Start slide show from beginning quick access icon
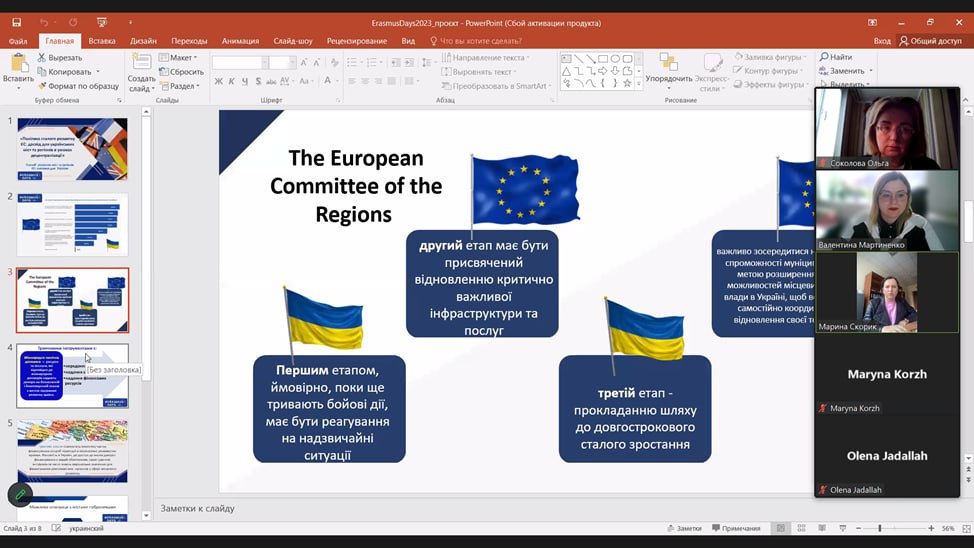Image resolution: width=974 pixels, height=548 pixels. pyautogui.click(x=102, y=22)
